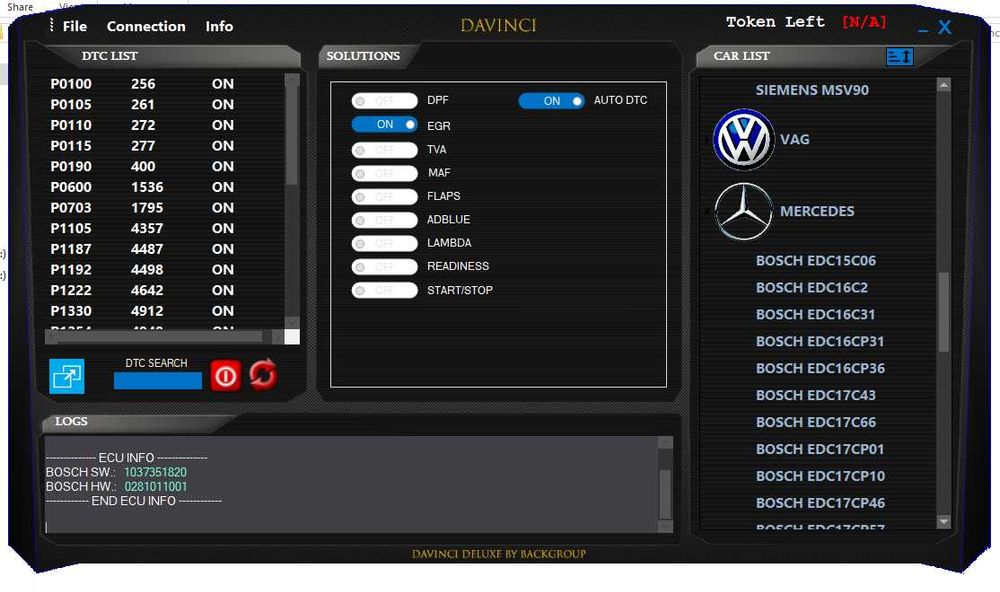Screen dimensions: 1000x592
Task: Select DTC row P1192
Action: point(142,269)
